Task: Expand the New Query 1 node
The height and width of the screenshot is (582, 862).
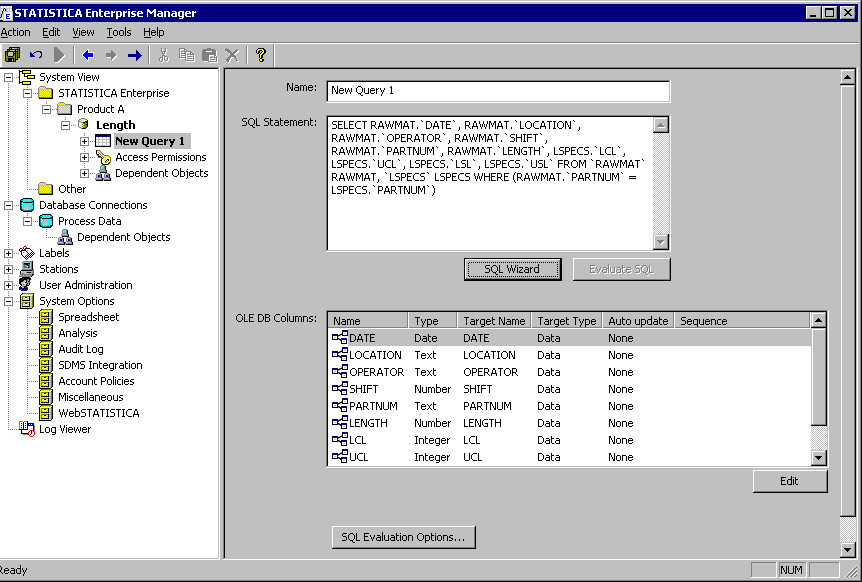Action: (x=85, y=141)
